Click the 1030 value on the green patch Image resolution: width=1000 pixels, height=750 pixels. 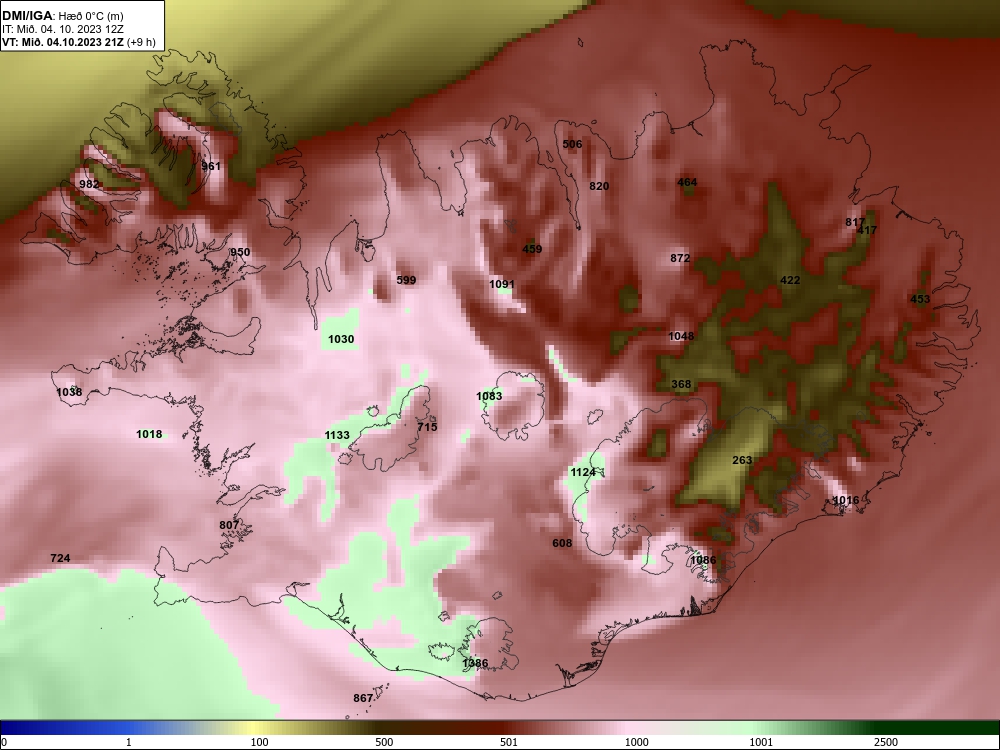coord(341,339)
